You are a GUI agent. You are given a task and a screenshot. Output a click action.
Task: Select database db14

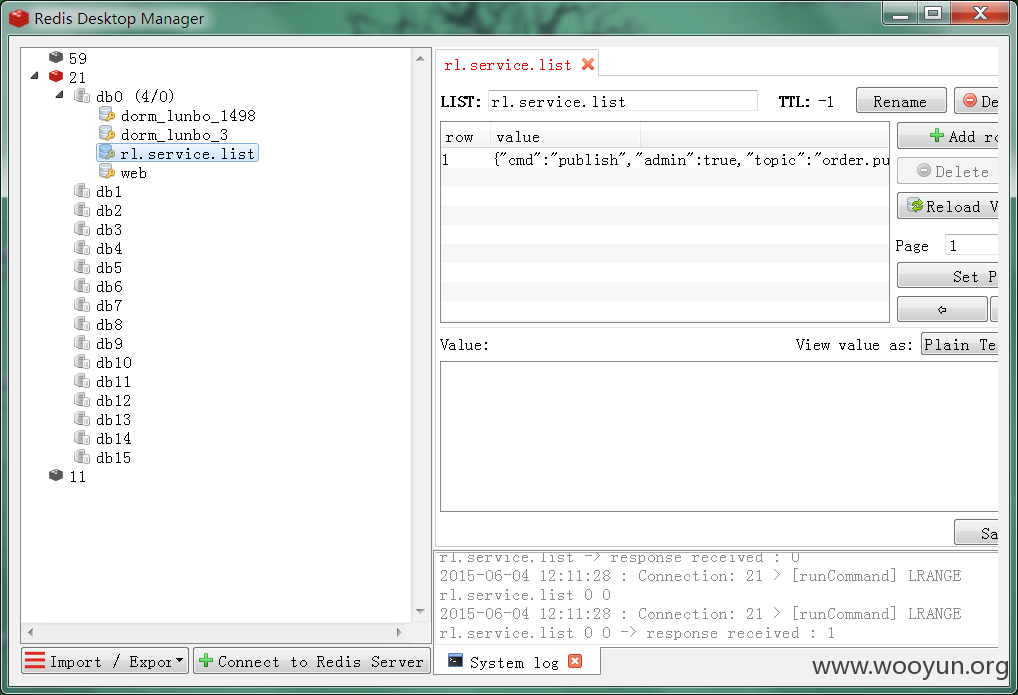coord(114,438)
